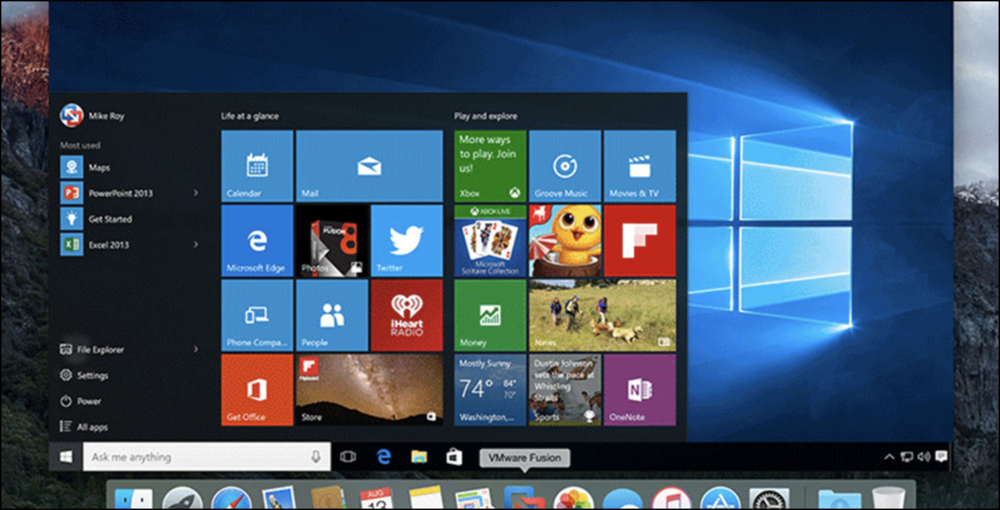This screenshot has height=510, width=1000.
Task: Expand the Excel 2013 jump list arrow
Action: coord(196,244)
